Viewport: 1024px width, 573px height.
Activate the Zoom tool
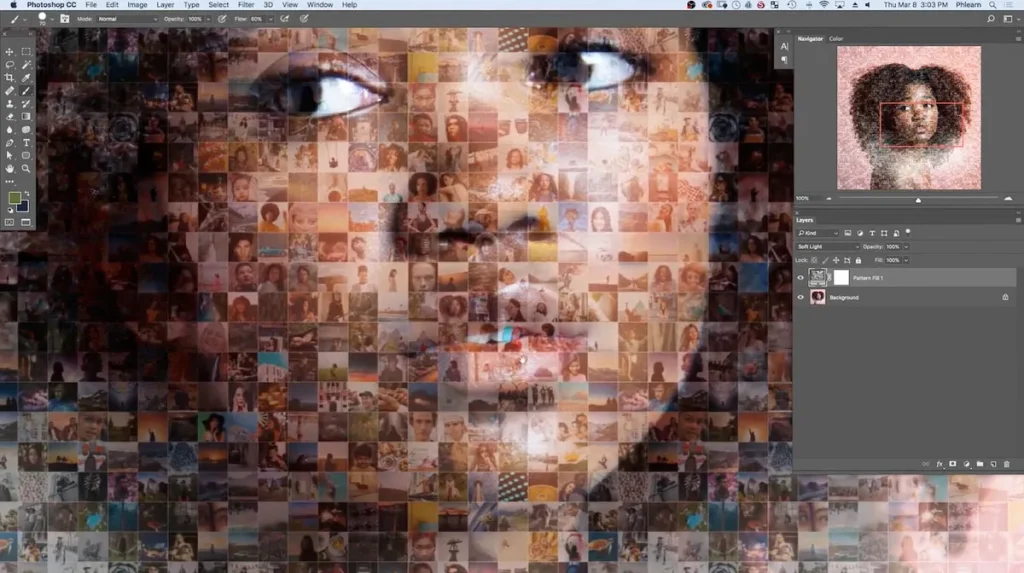pyautogui.click(x=27, y=168)
